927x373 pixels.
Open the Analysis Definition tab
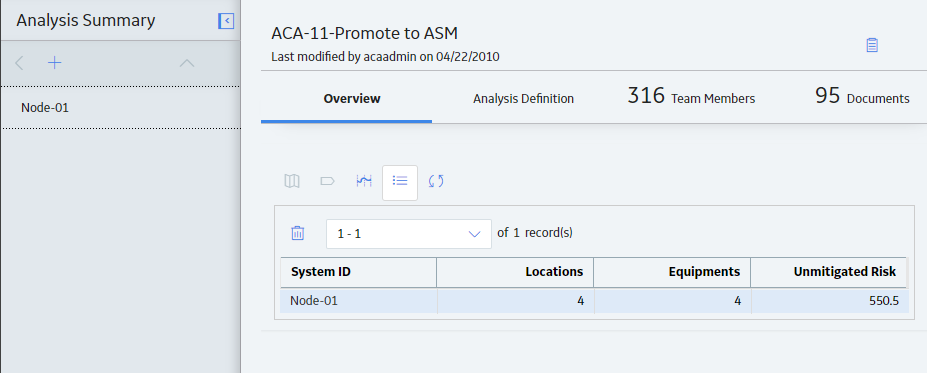(523, 99)
